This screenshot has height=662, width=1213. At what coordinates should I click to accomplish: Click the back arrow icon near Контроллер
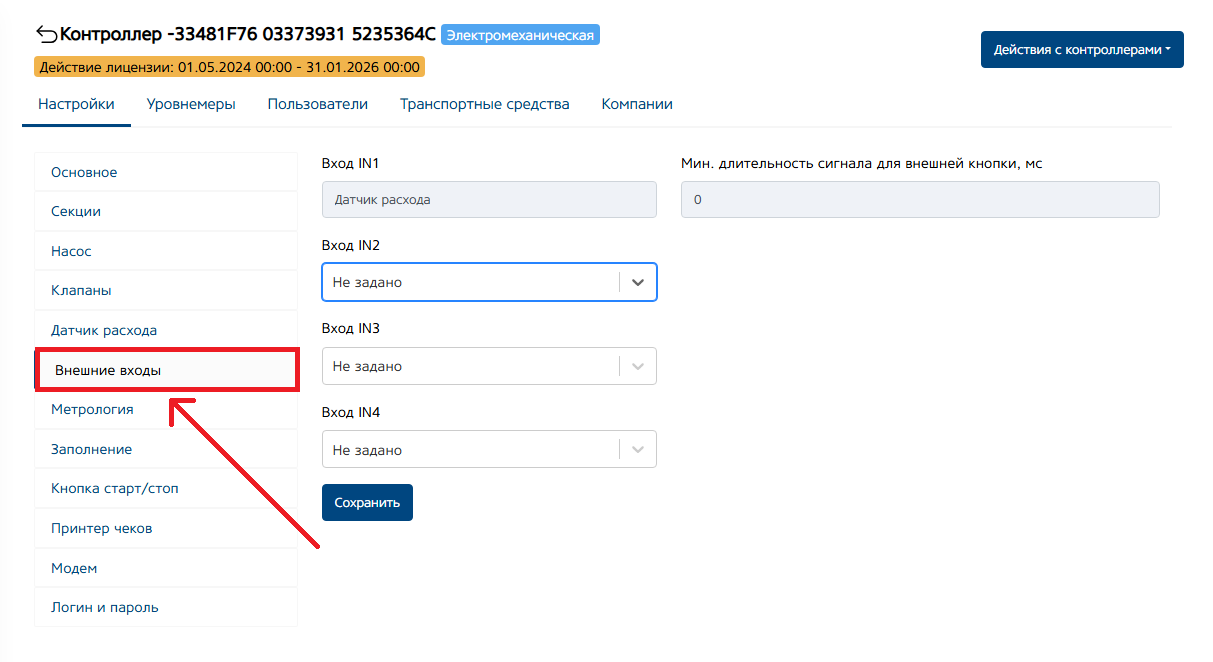tap(46, 35)
